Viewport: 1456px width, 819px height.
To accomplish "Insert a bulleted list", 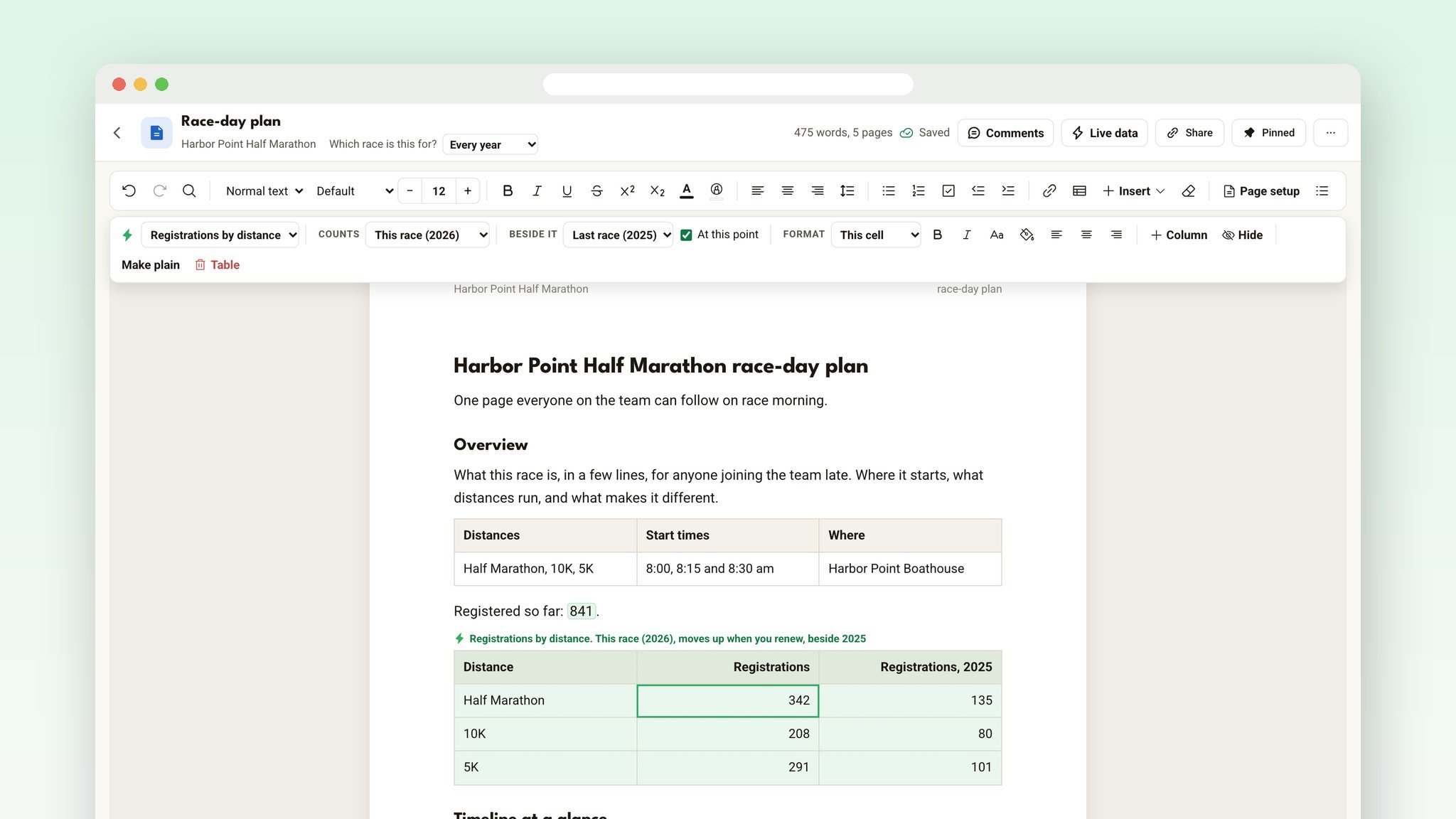I will click(888, 191).
